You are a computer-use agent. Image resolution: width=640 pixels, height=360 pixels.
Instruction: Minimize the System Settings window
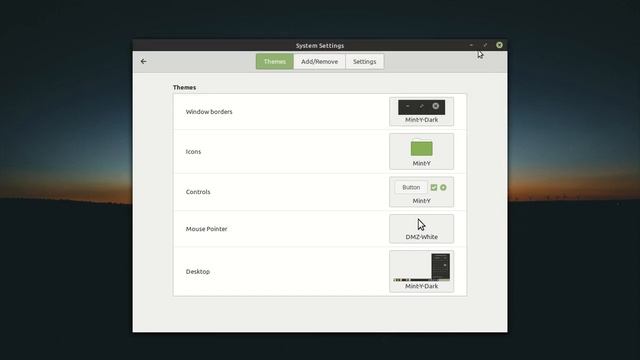[471, 45]
